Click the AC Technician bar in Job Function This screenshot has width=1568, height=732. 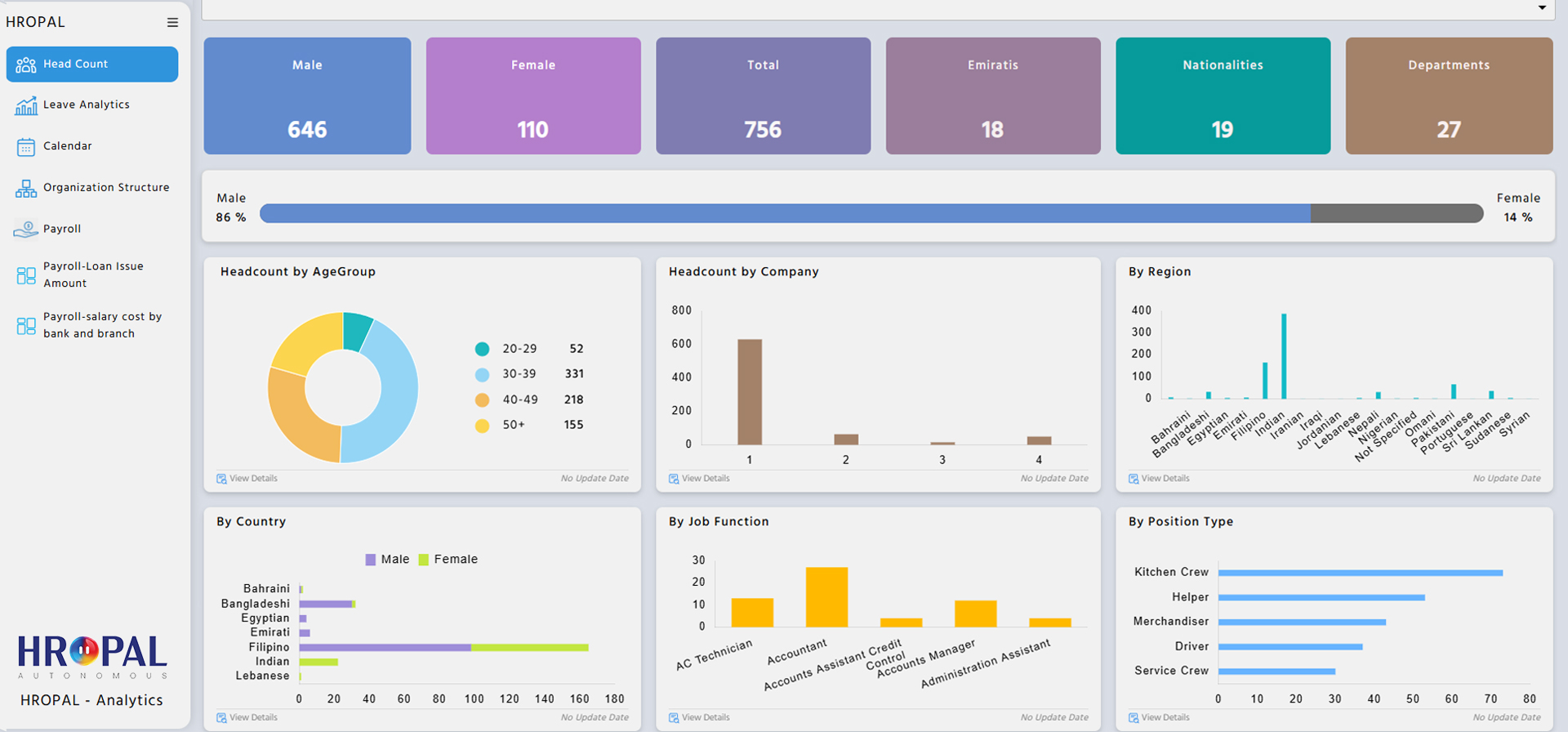tap(752, 613)
